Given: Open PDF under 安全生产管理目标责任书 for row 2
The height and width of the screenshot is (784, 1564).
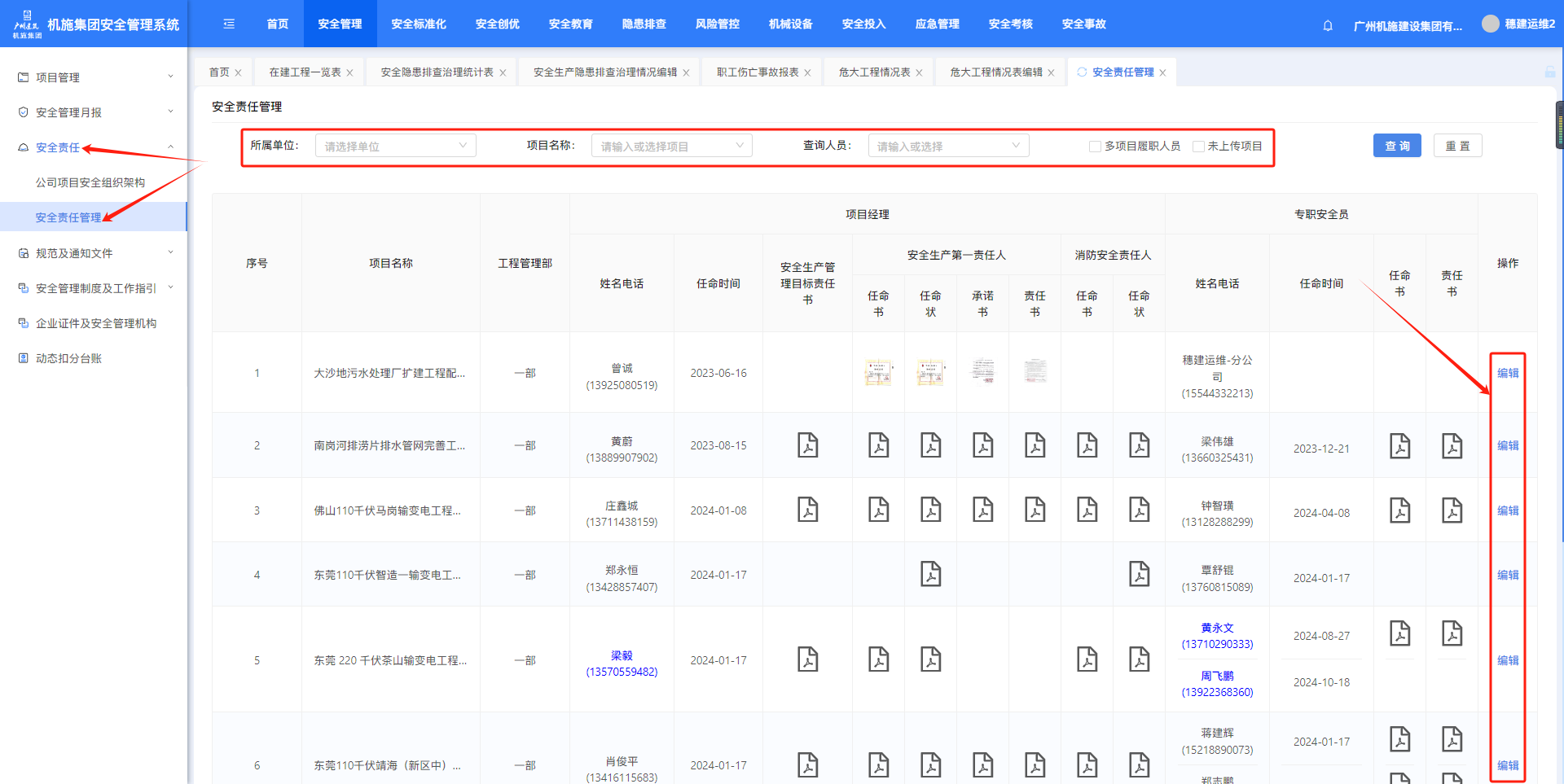Looking at the screenshot, I should pos(807,445).
